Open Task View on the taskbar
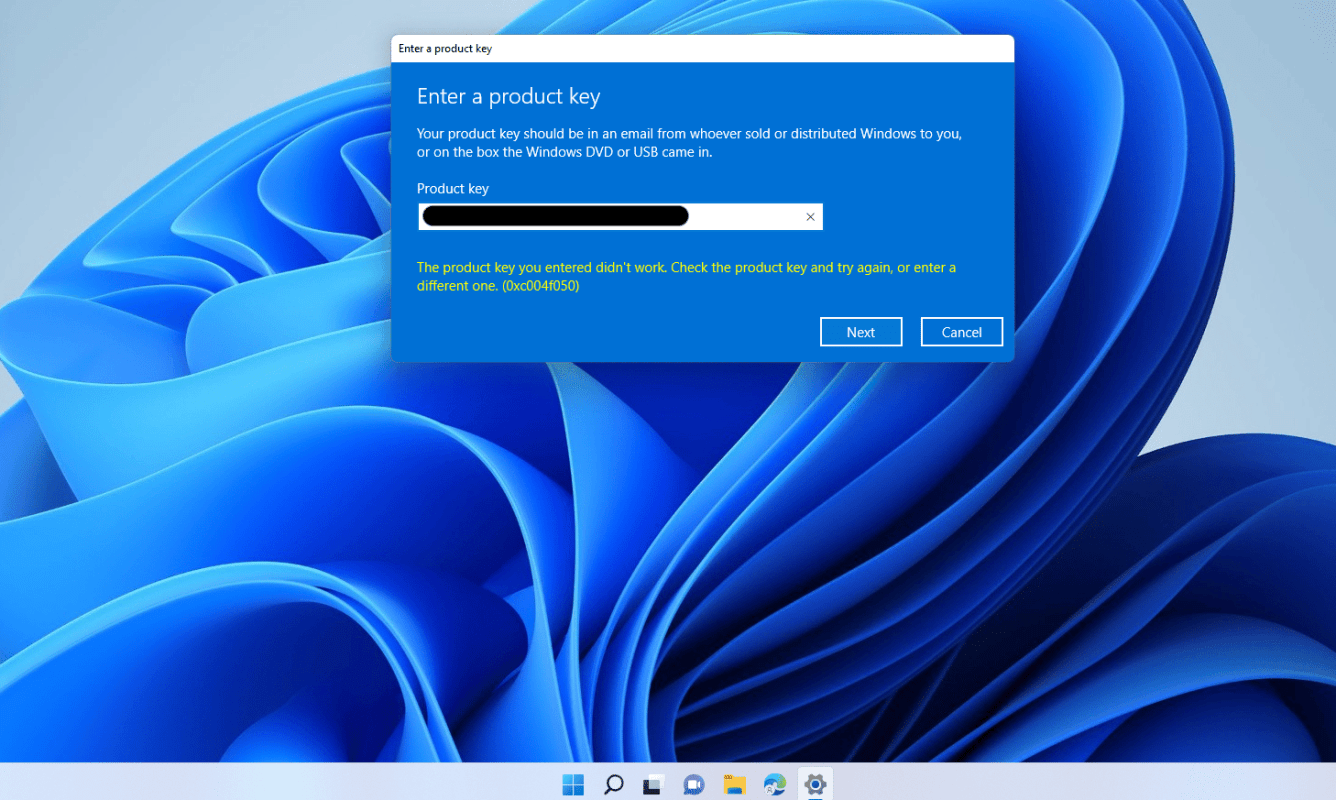Screen dimensions: 1336x800 pos(654,785)
